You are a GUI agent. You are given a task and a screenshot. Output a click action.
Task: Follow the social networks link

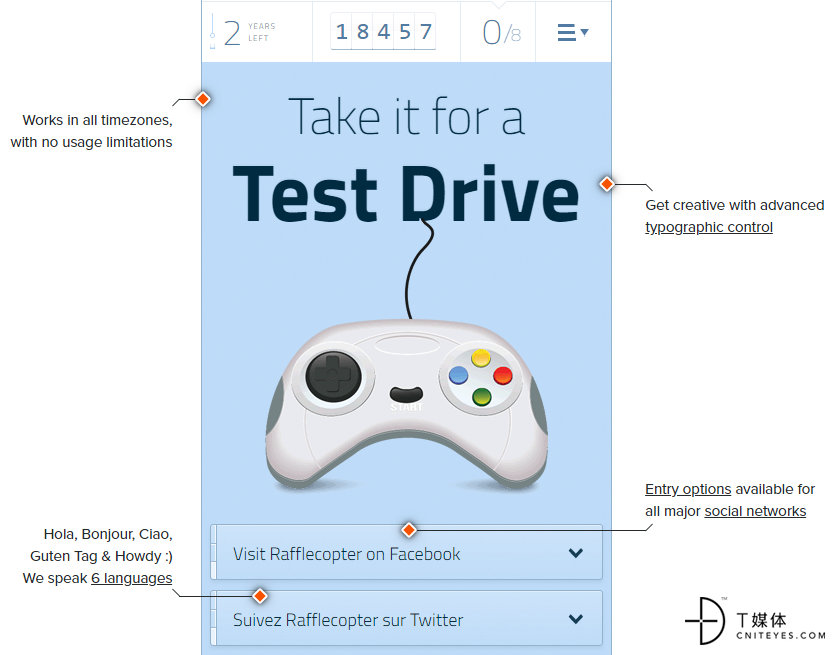click(755, 511)
